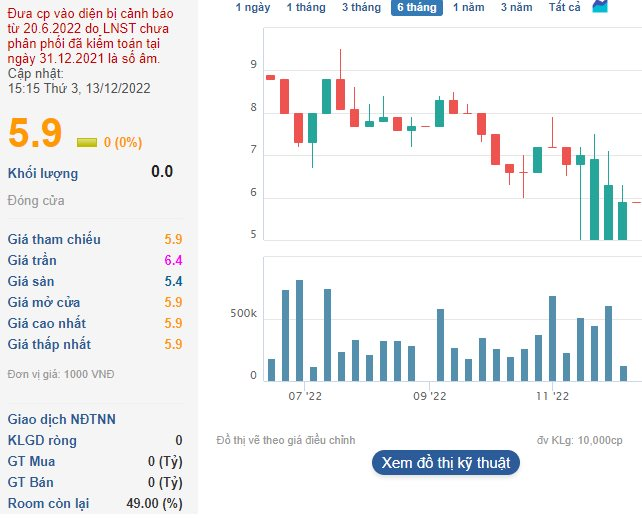Open the chart type icon beside Tất cả

(x=599, y=7)
